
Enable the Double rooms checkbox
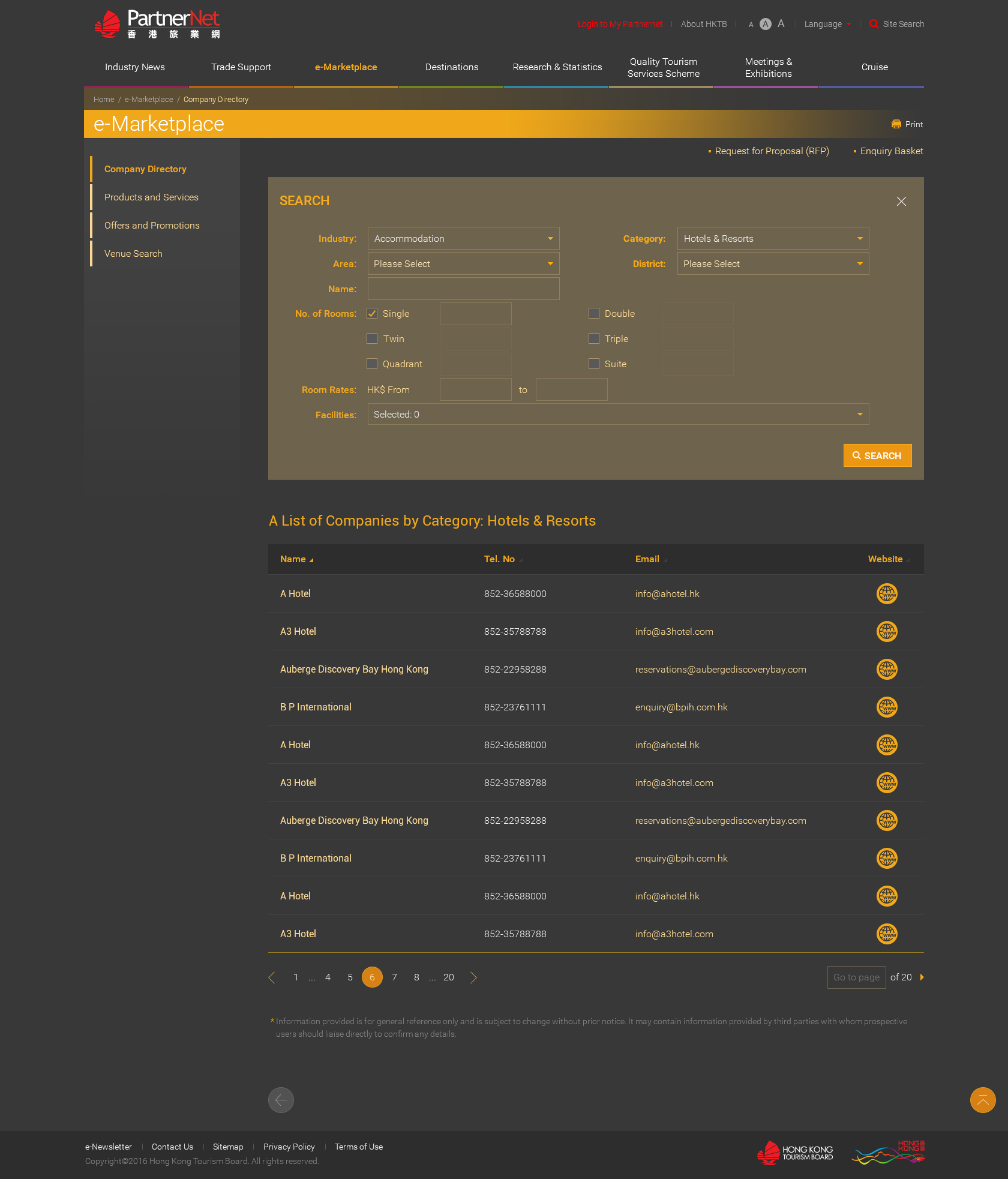coord(594,313)
